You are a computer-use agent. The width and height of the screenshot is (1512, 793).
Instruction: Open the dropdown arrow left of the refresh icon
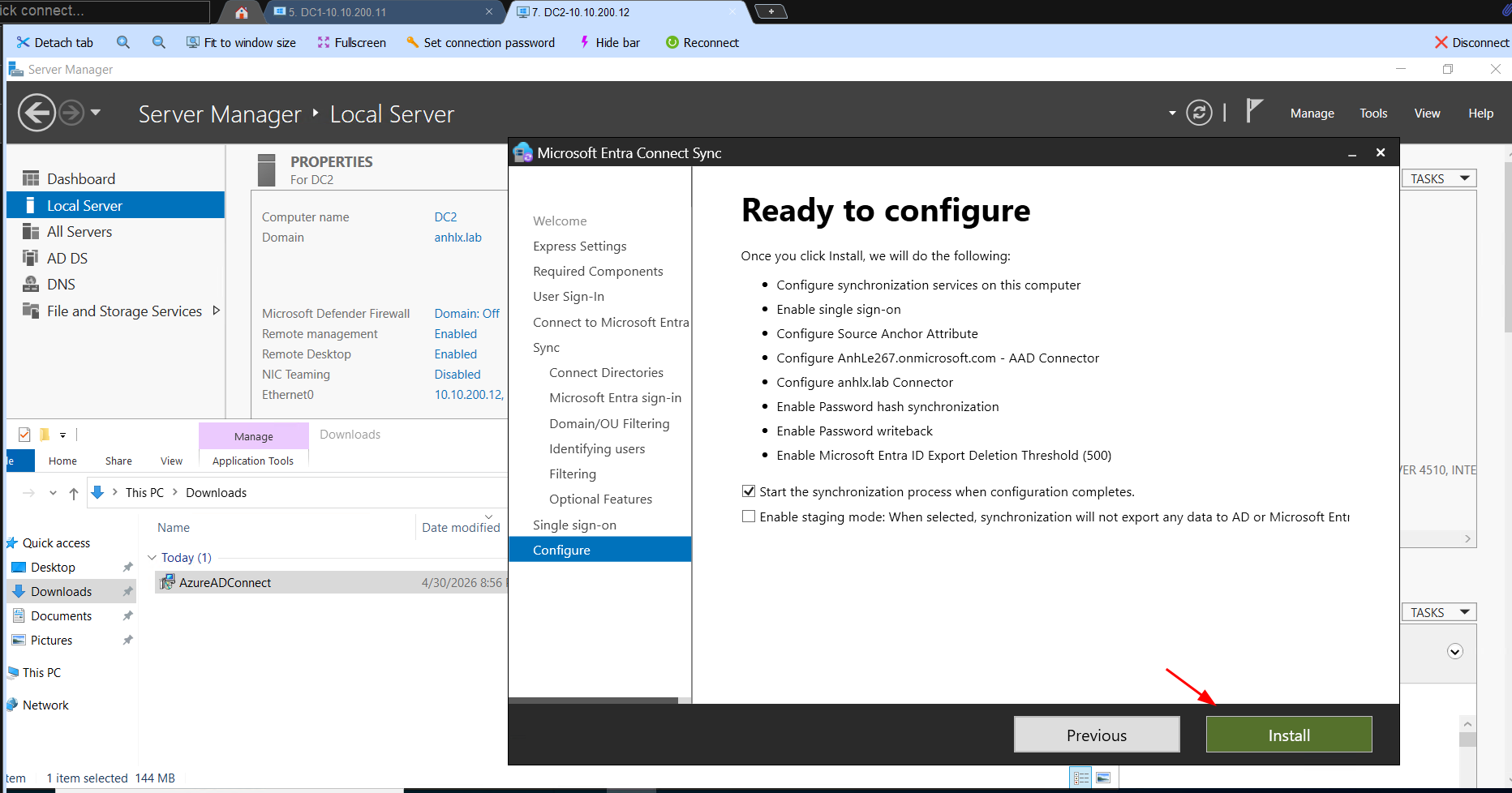1172,114
